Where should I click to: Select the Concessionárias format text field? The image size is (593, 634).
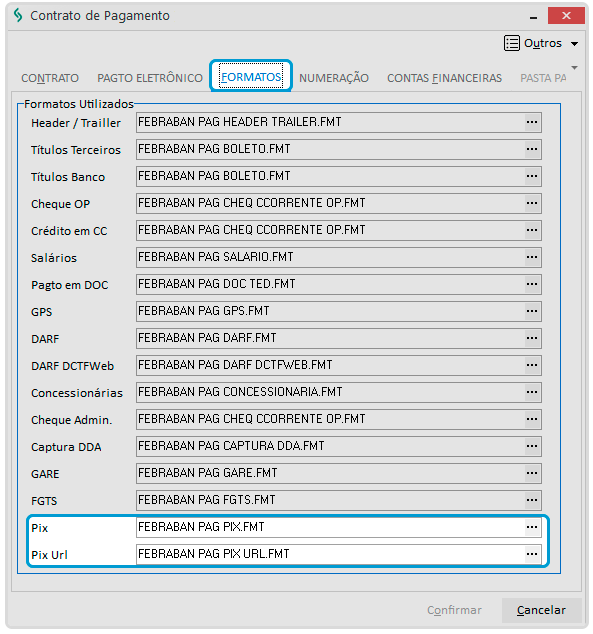tap(330, 392)
